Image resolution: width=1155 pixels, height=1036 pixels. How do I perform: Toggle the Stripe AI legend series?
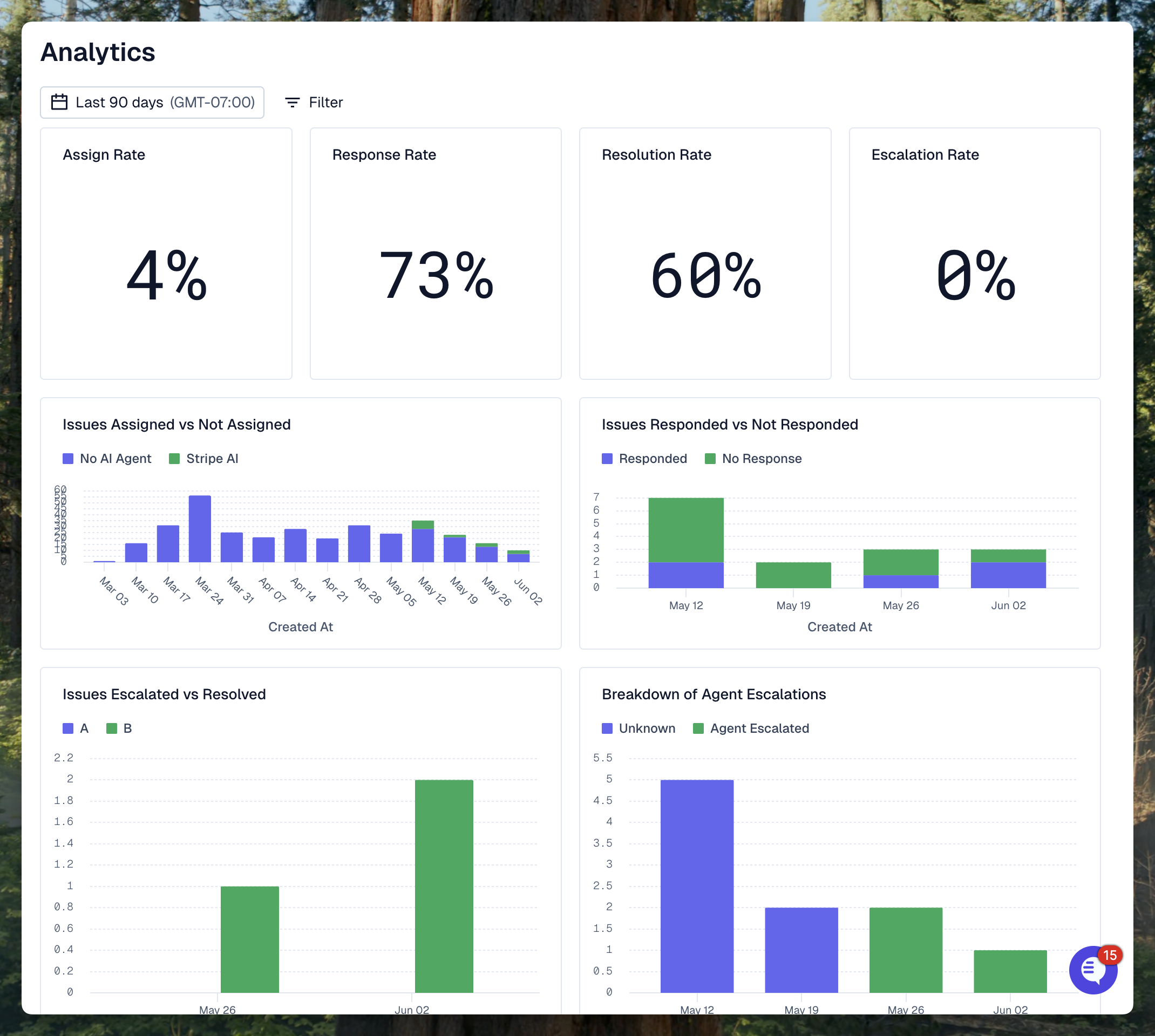[x=204, y=459]
